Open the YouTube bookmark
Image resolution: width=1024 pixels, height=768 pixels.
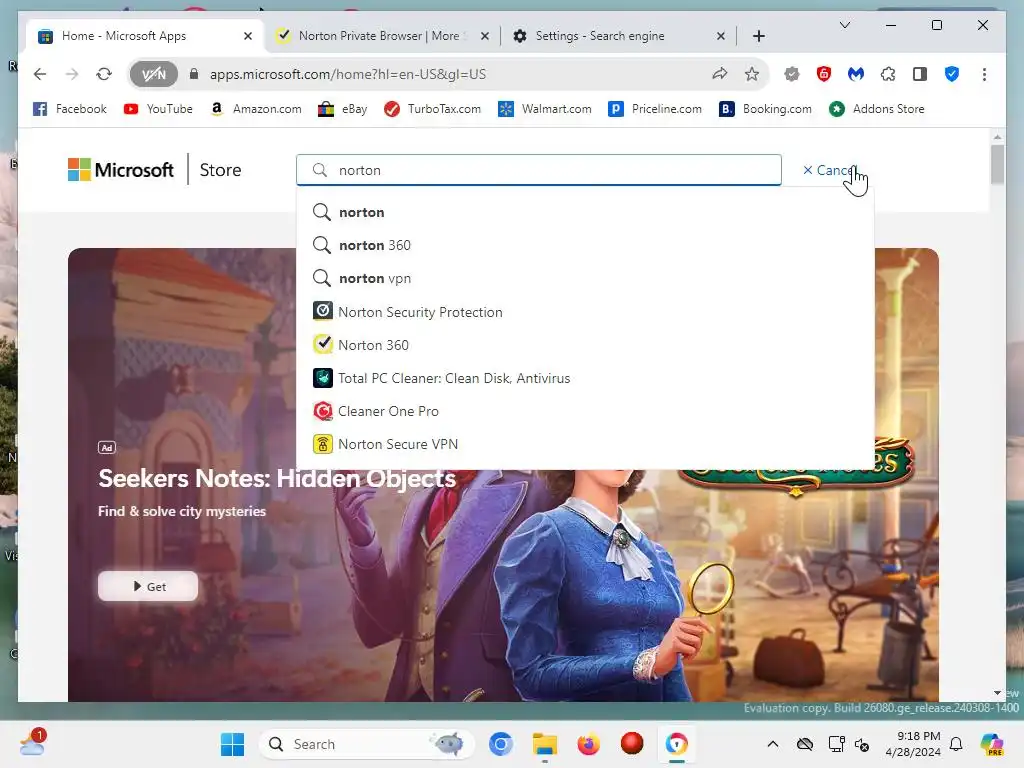pyautogui.click(x=158, y=109)
